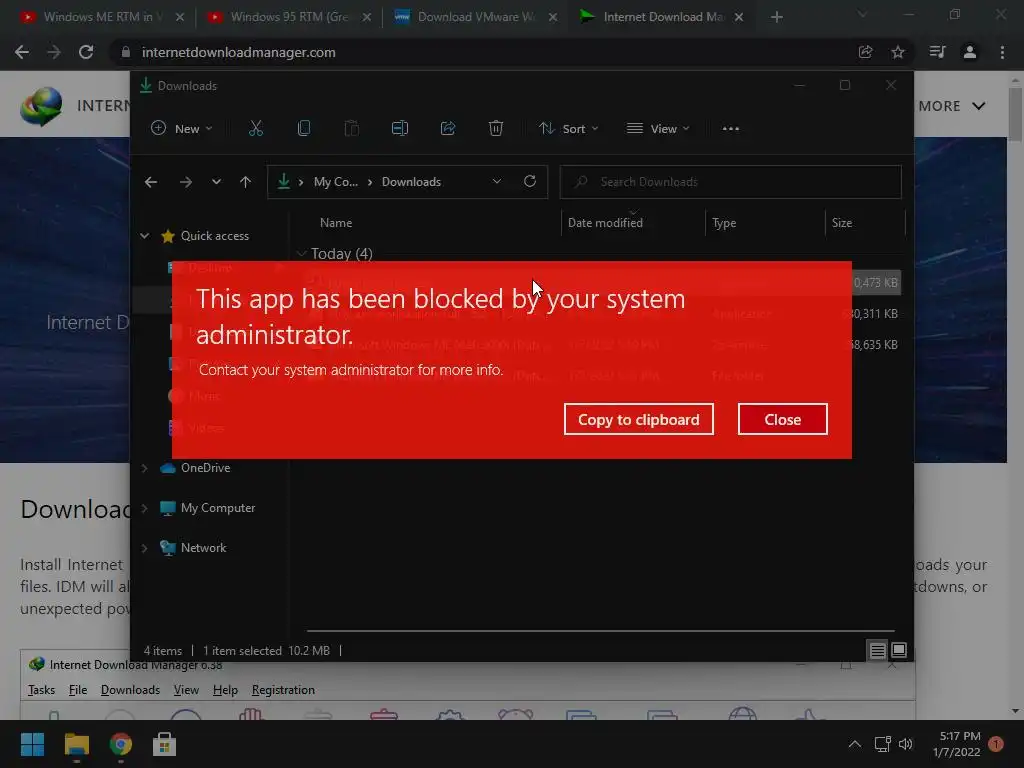Open the Windows Start menu

[x=32, y=744]
